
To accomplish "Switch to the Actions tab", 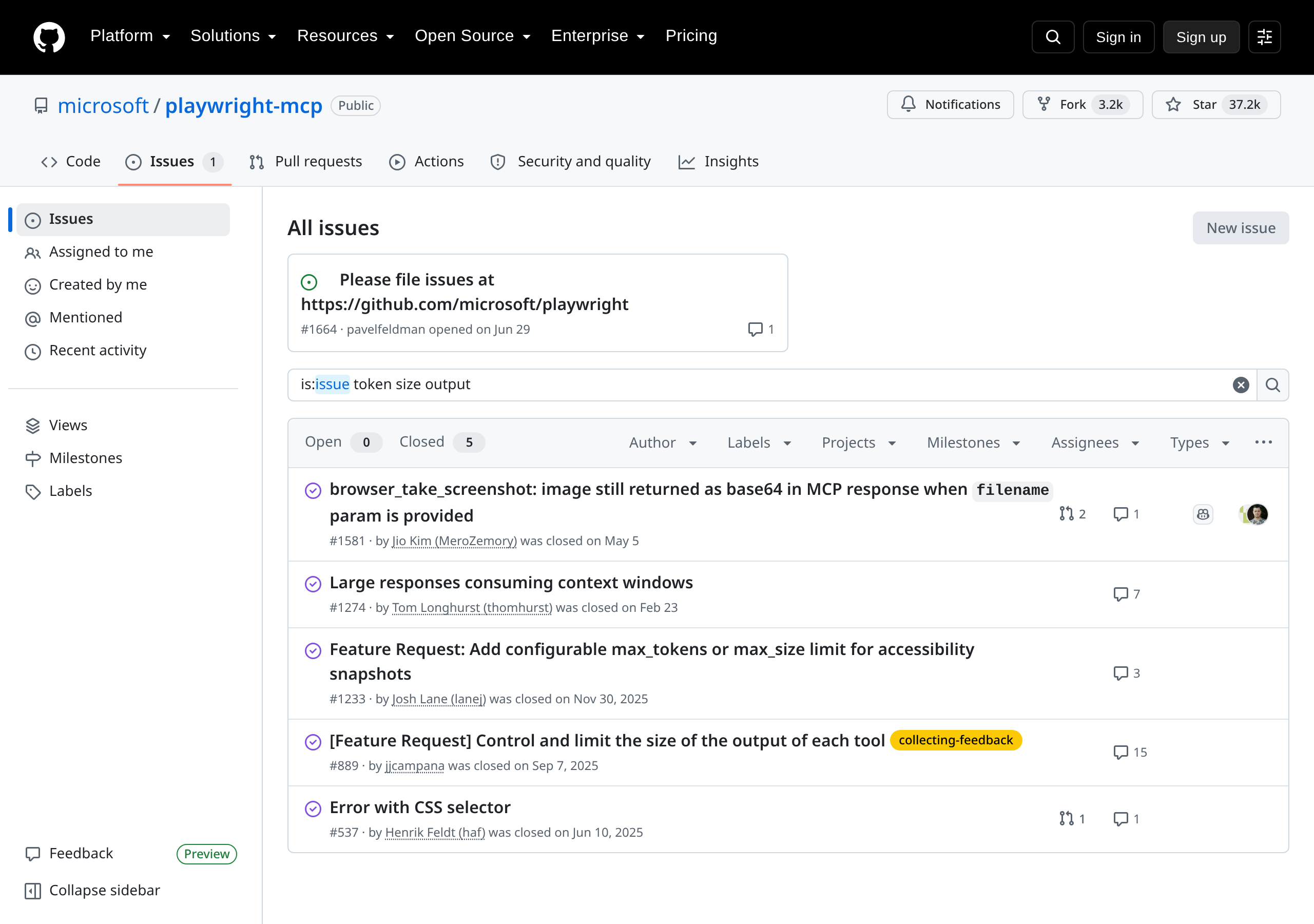I will click(427, 161).
